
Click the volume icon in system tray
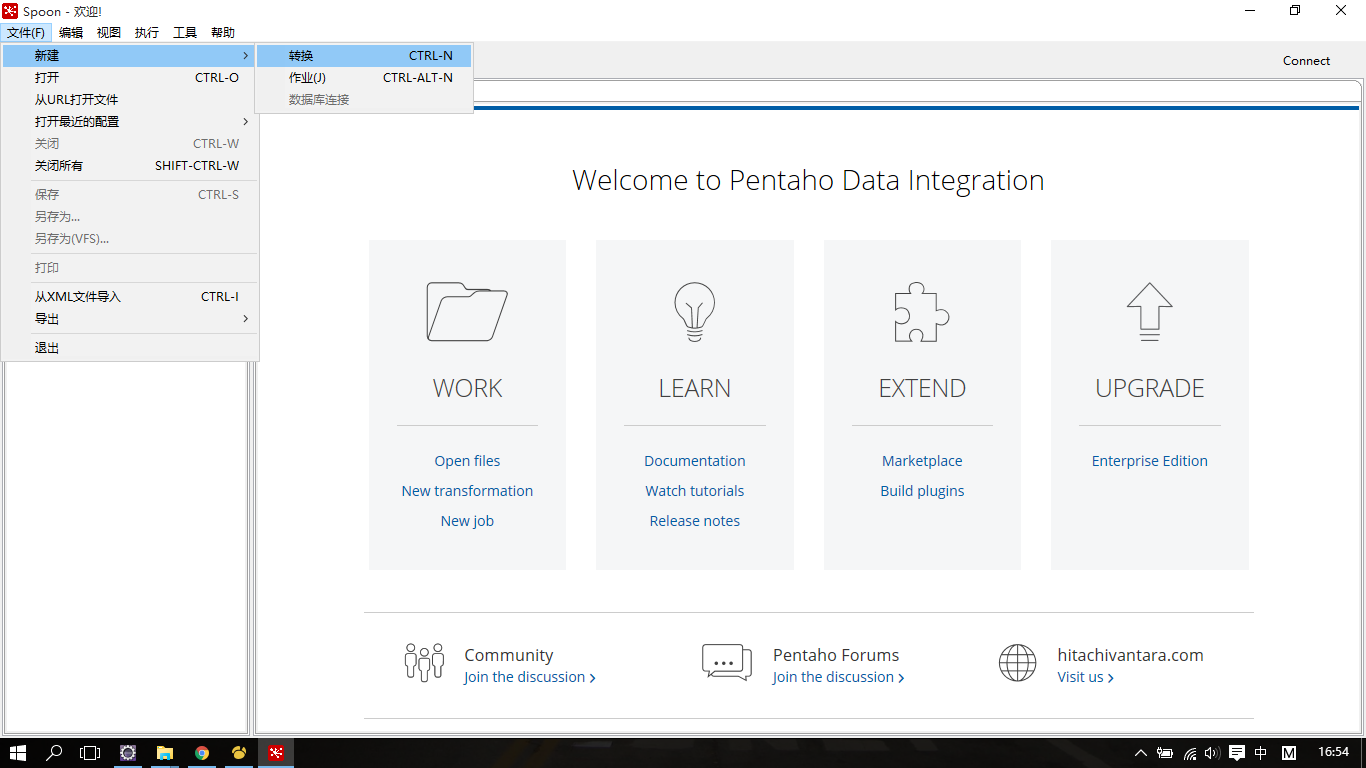(x=1212, y=753)
